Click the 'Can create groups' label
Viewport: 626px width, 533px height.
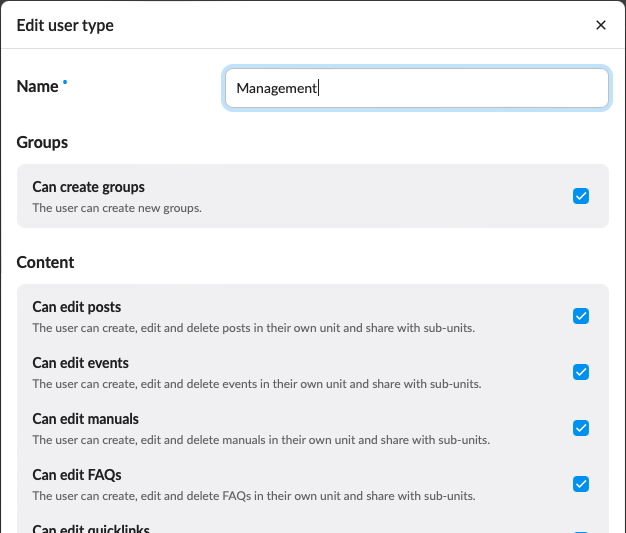pyautogui.click(x=89, y=187)
